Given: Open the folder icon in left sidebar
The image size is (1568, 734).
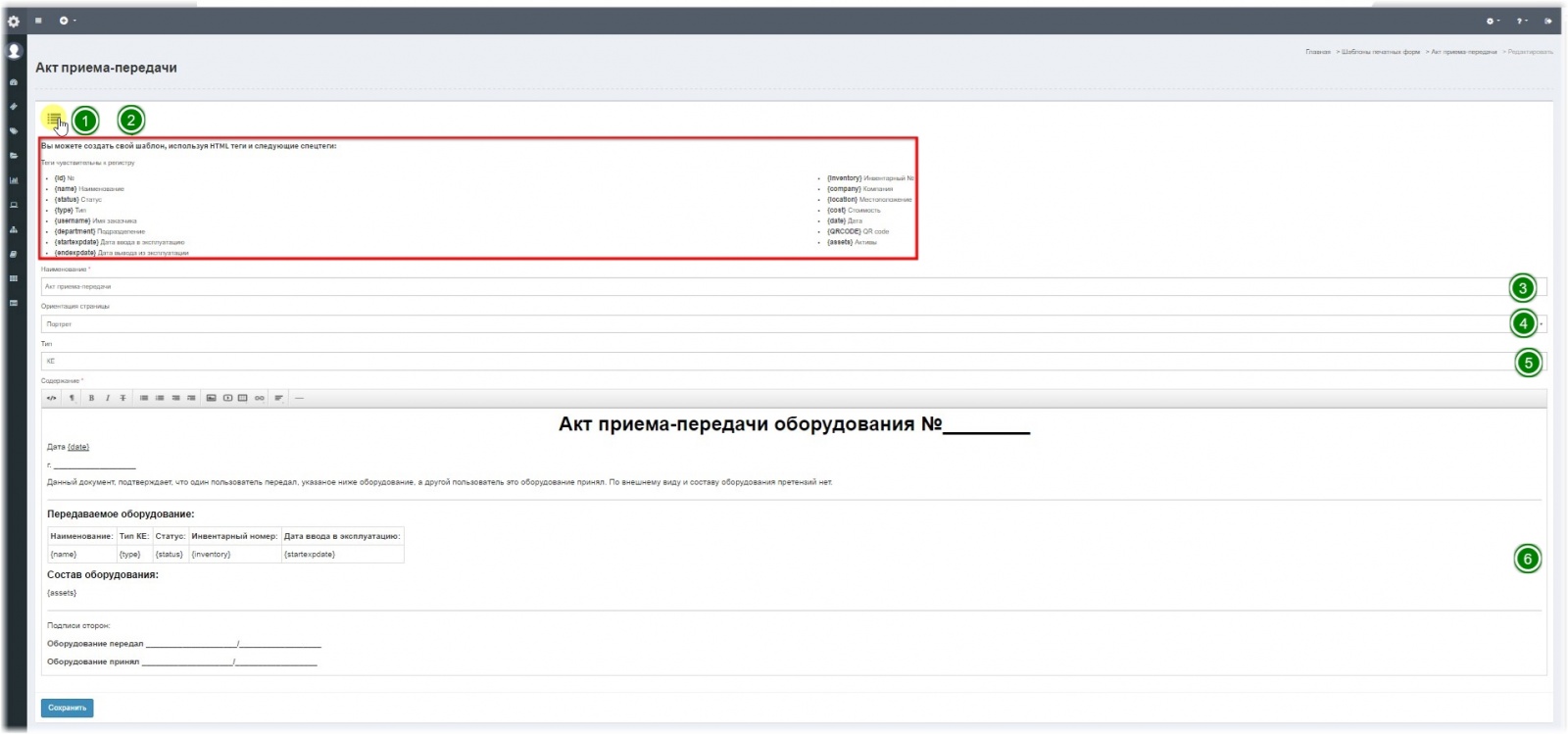Looking at the screenshot, I should click(14, 156).
